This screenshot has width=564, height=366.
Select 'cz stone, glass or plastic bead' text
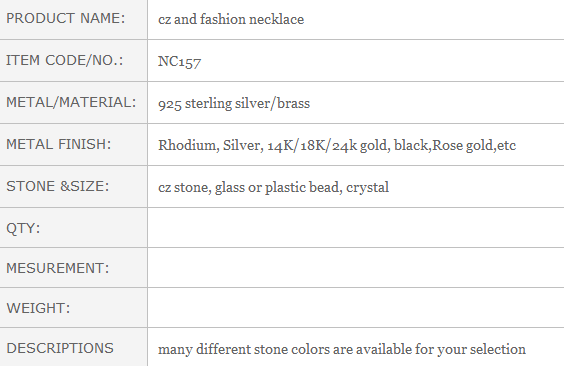(x=250, y=187)
